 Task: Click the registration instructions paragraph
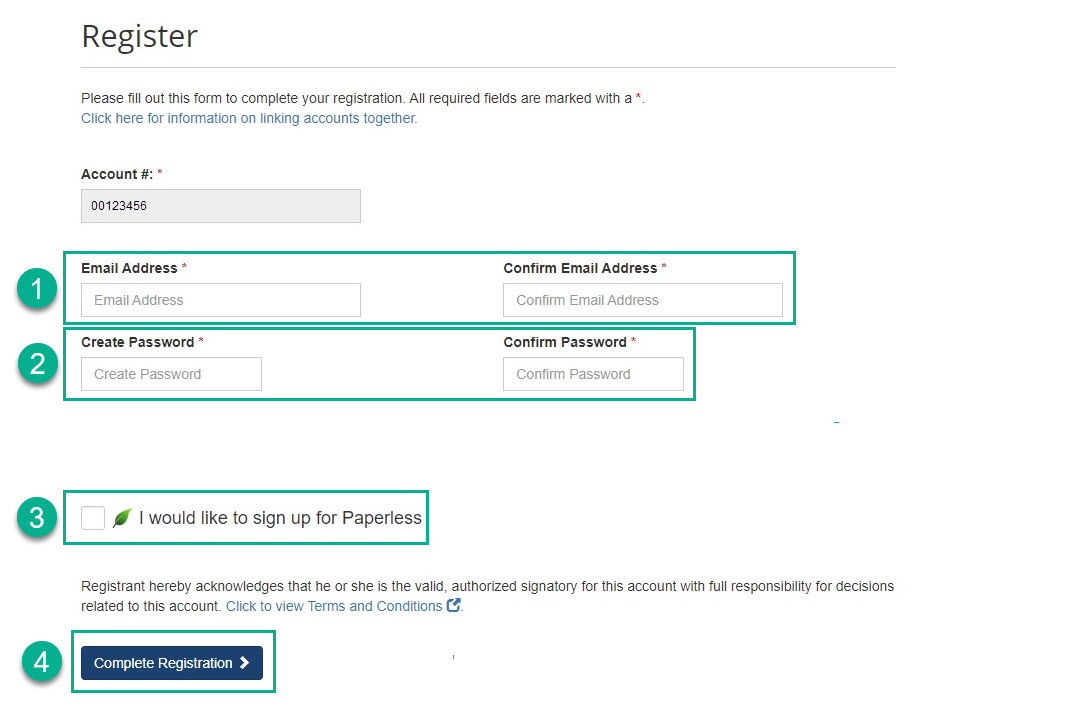point(360,98)
